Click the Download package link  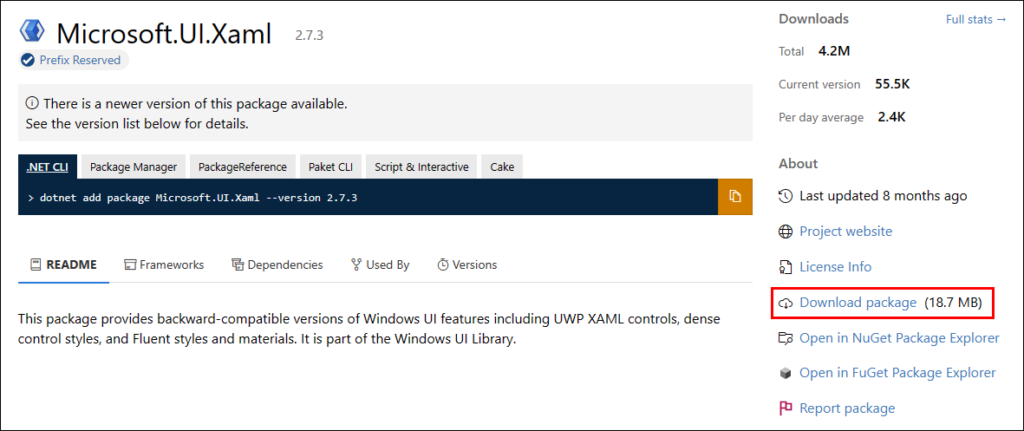(x=857, y=302)
